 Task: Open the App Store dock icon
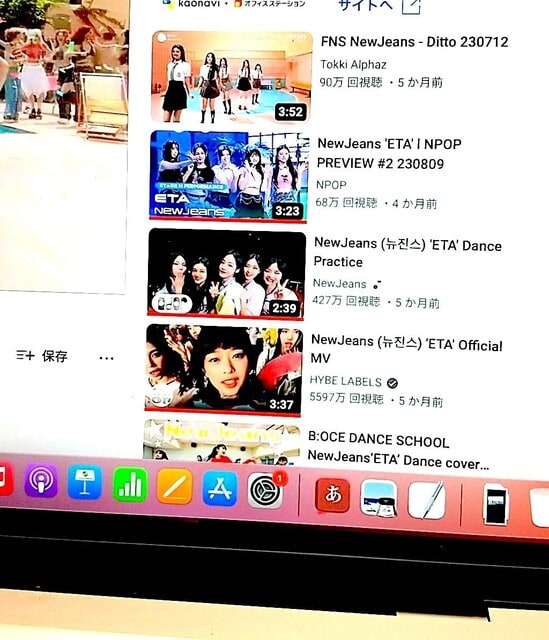pos(220,488)
